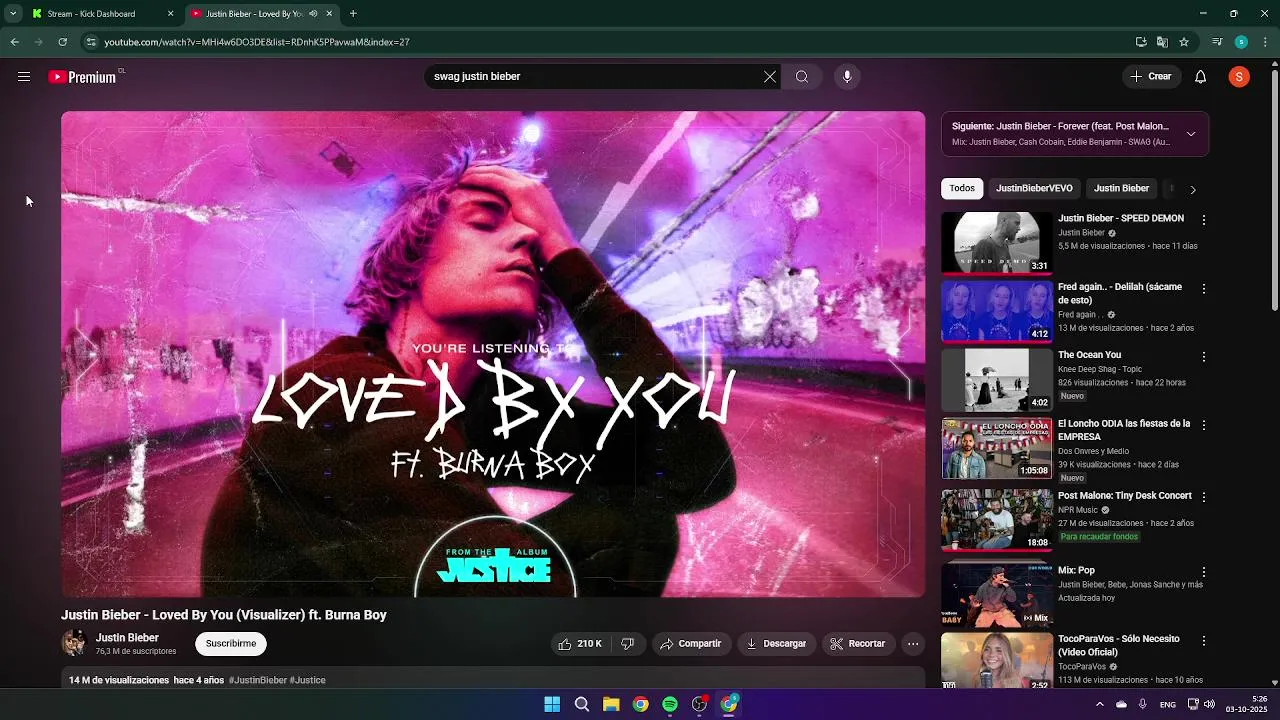Viewport: 1280px width, 720px height.
Task: View site information icon in address bar
Action: pos(91,42)
